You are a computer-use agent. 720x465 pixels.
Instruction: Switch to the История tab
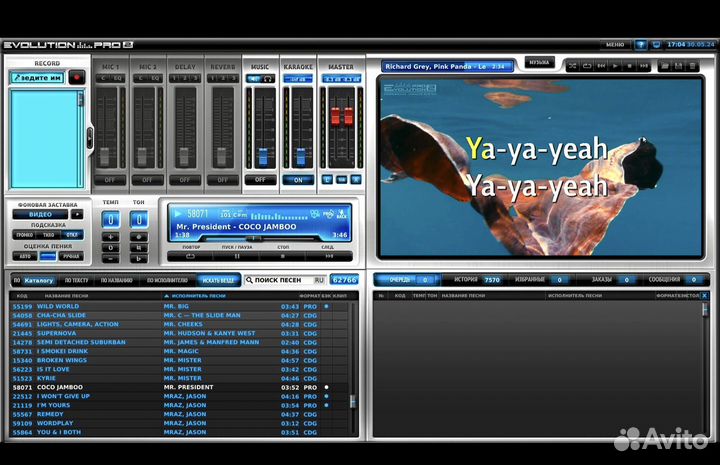pyautogui.click(x=467, y=280)
